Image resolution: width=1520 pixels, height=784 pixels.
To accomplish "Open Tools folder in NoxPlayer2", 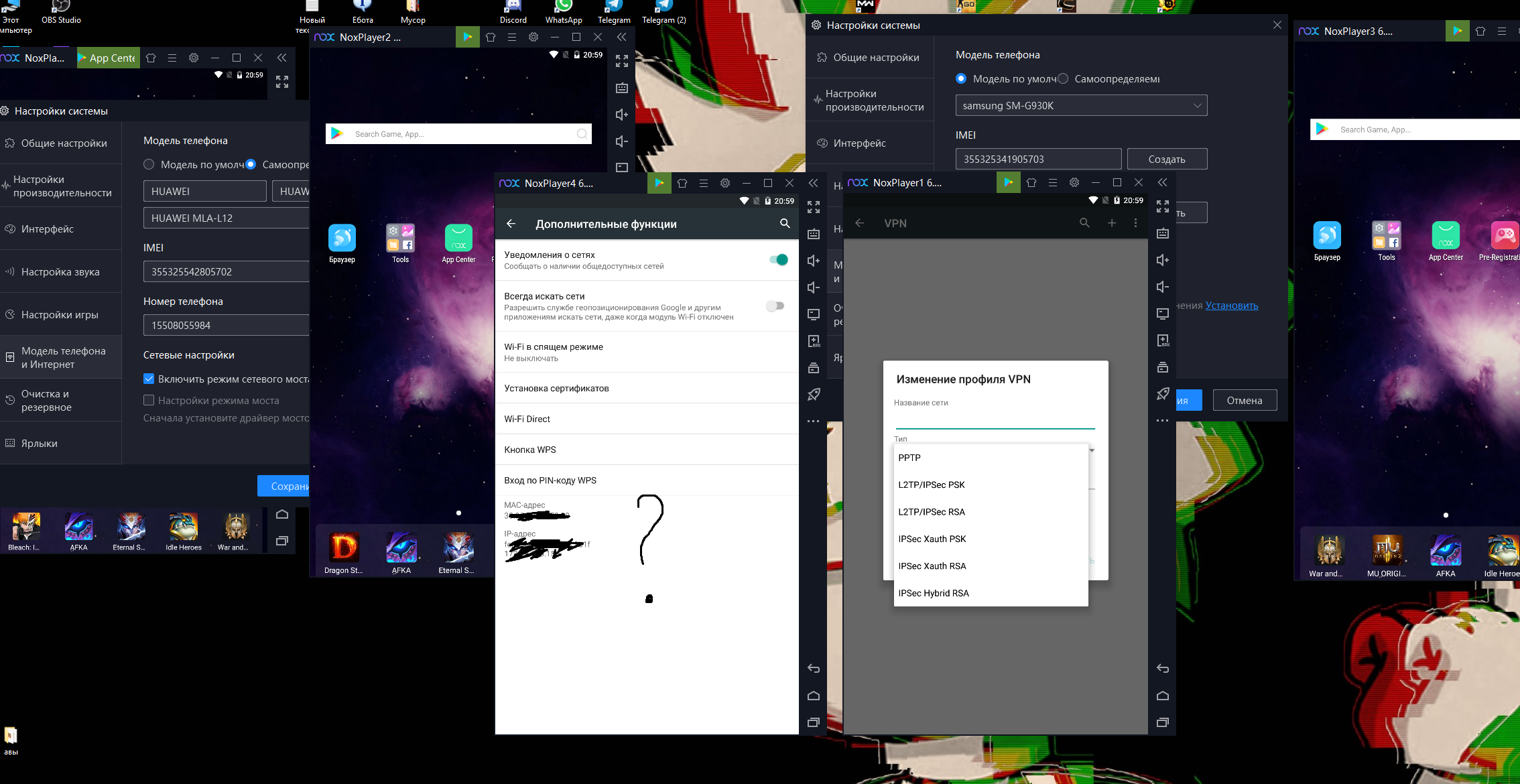I will tap(400, 238).
